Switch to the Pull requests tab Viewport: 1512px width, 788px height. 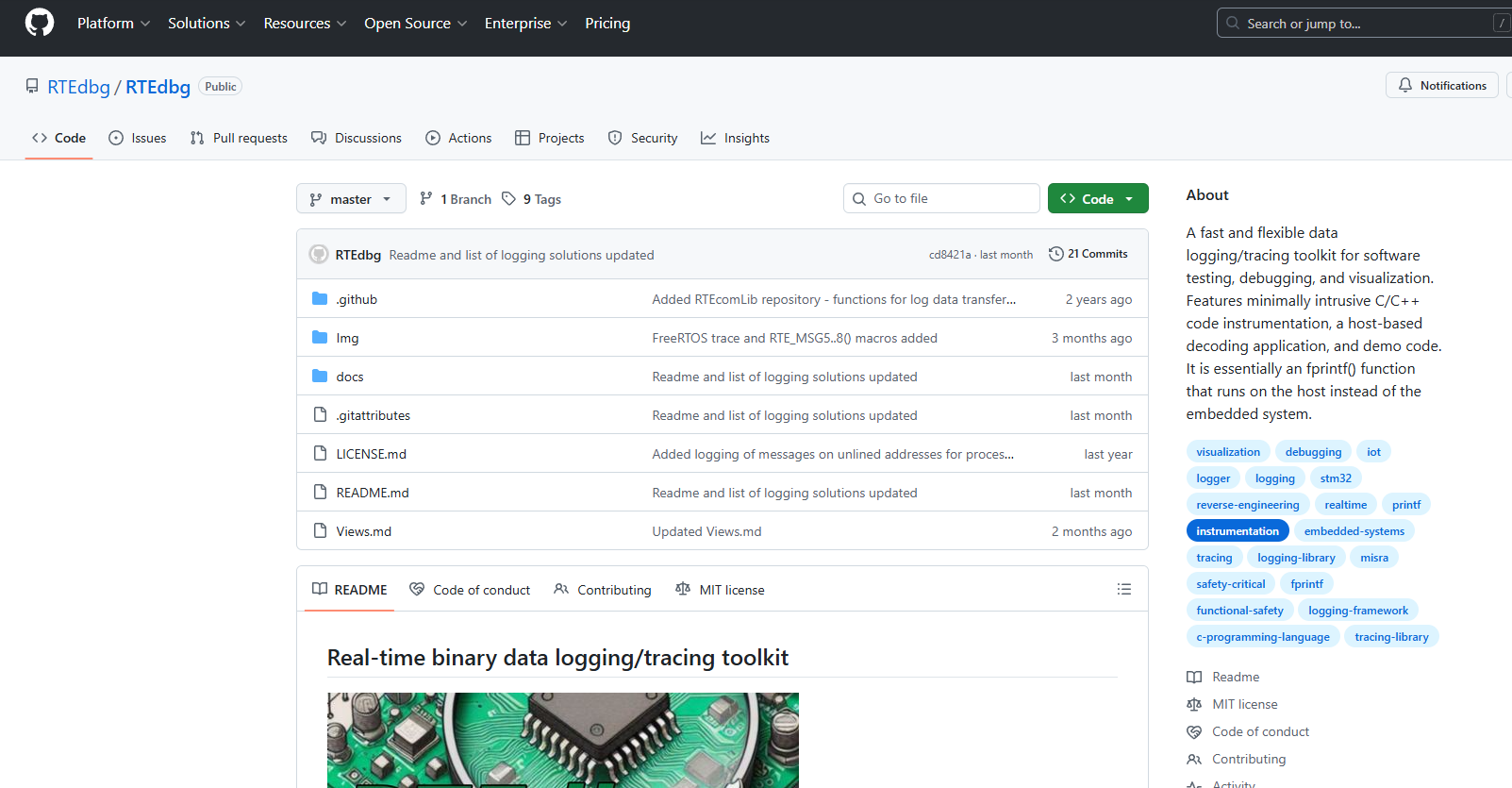239,138
